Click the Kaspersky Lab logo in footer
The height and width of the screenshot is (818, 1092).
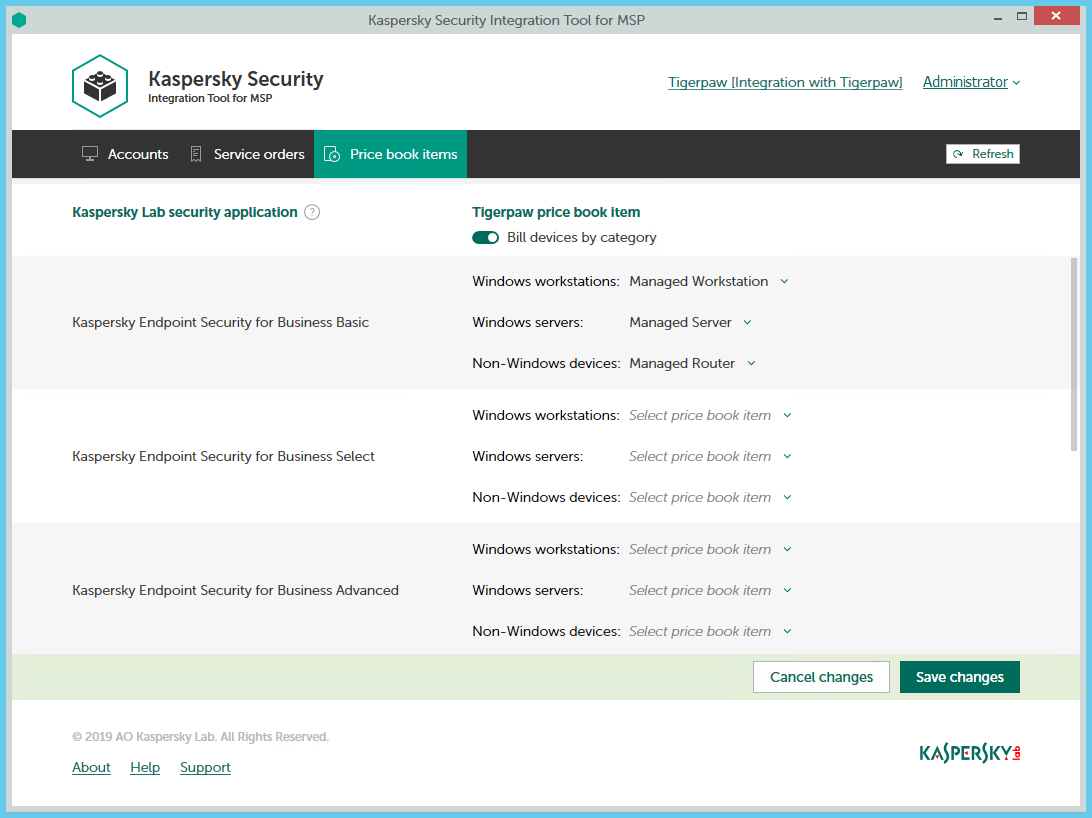pos(969,753)
